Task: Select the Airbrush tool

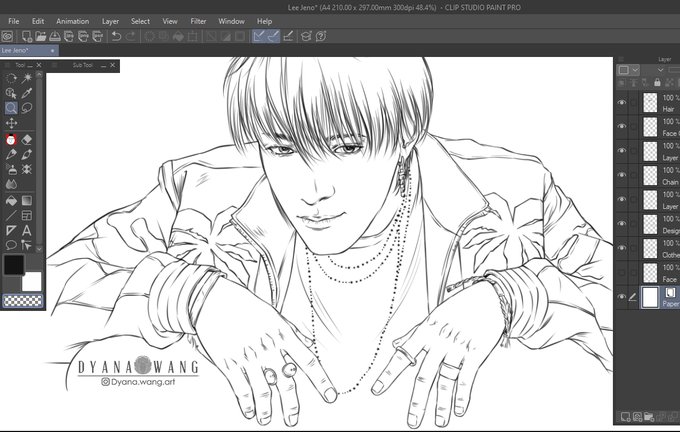Action: (11, 170)
